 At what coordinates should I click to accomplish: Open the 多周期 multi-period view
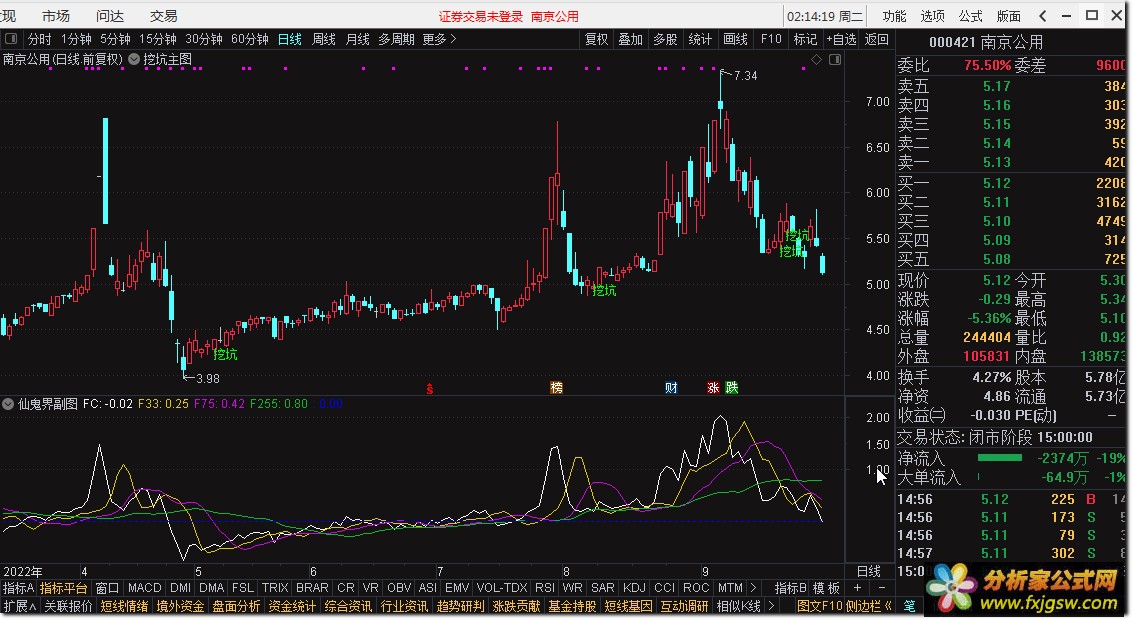pyautogui.click(x=396, y=39)
